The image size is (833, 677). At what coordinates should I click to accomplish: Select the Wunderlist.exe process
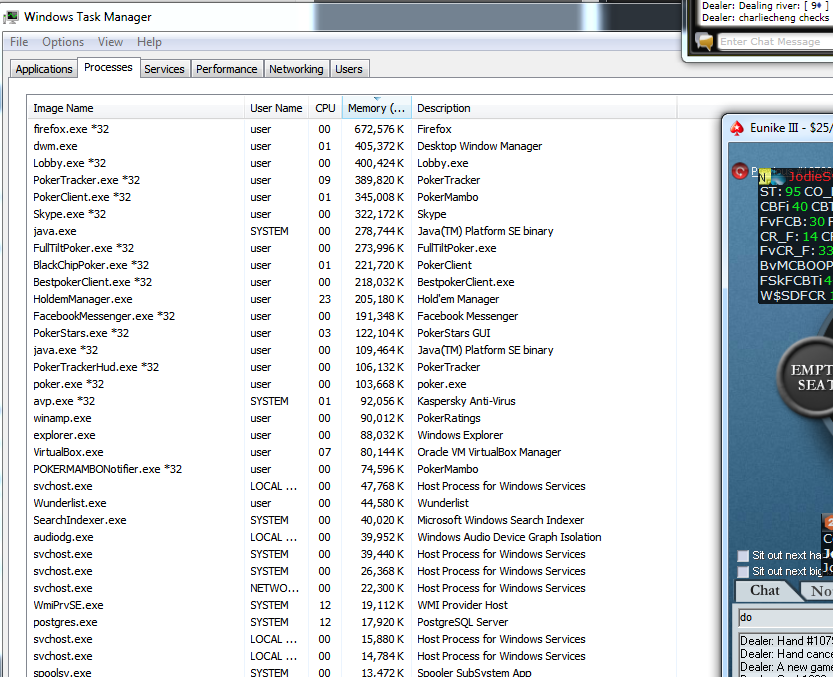click(352, 503)
